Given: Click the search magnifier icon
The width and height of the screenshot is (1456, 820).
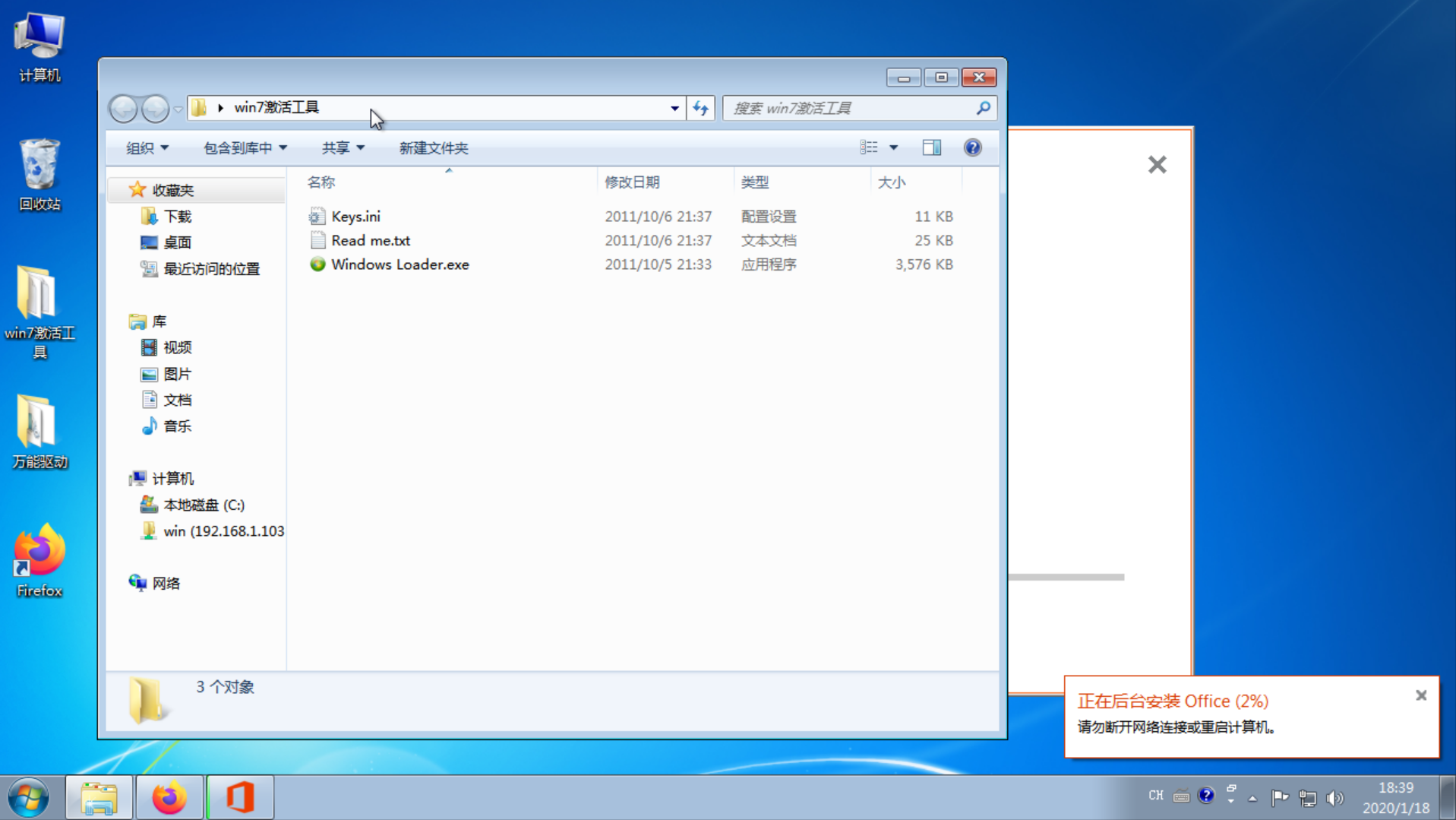Looking at the screenshot, I should 983,108.
